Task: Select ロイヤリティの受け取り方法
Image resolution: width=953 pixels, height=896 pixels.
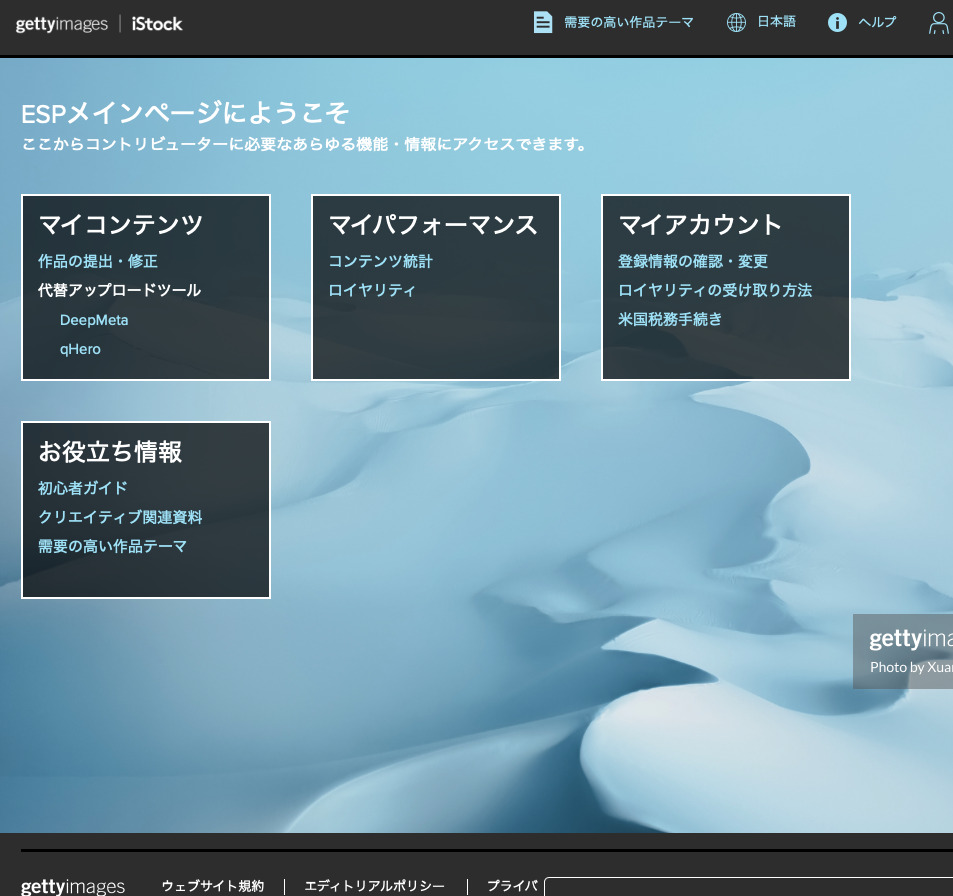Action: [716, 290]
